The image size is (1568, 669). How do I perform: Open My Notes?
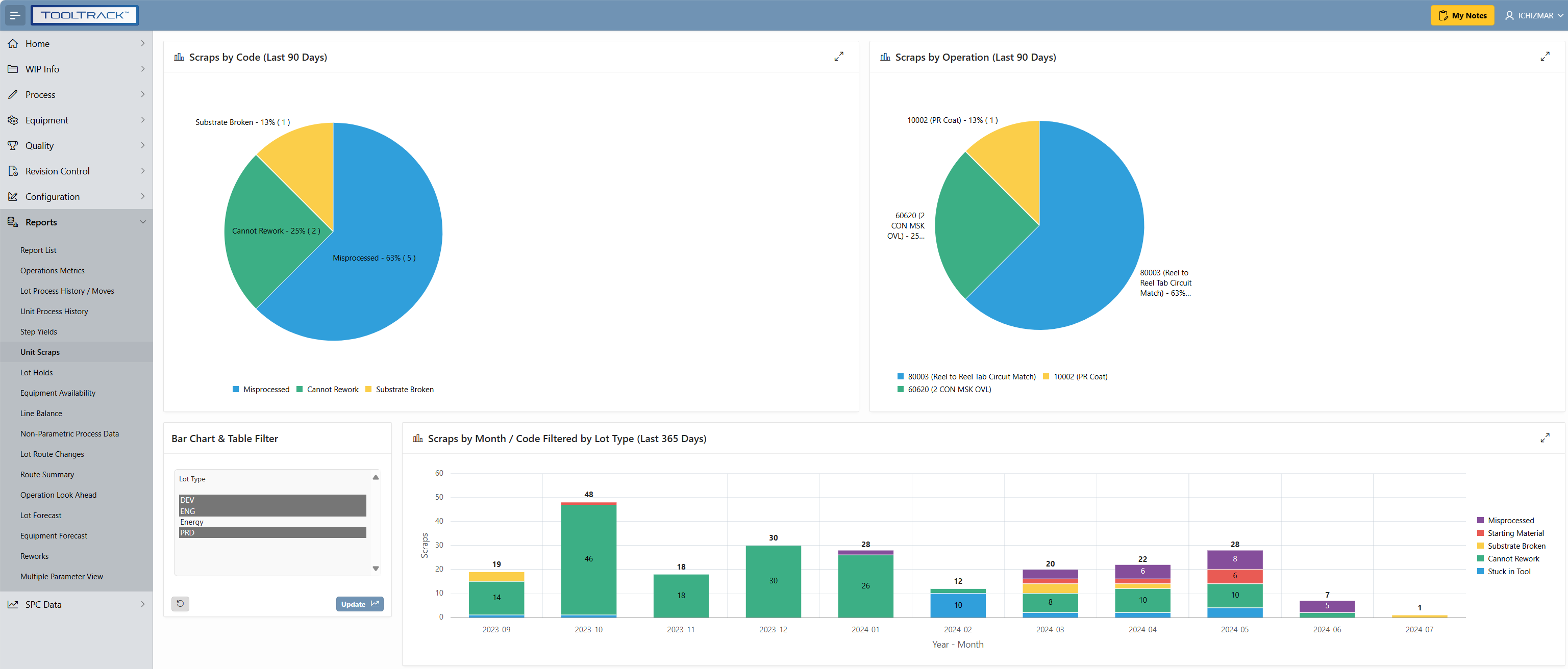[x=1462, y=15]
